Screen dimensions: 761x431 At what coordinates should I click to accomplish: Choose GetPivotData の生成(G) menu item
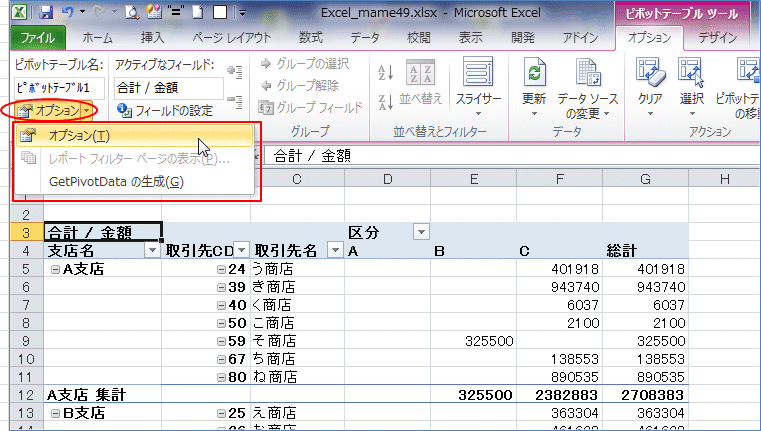click(115, 181)
